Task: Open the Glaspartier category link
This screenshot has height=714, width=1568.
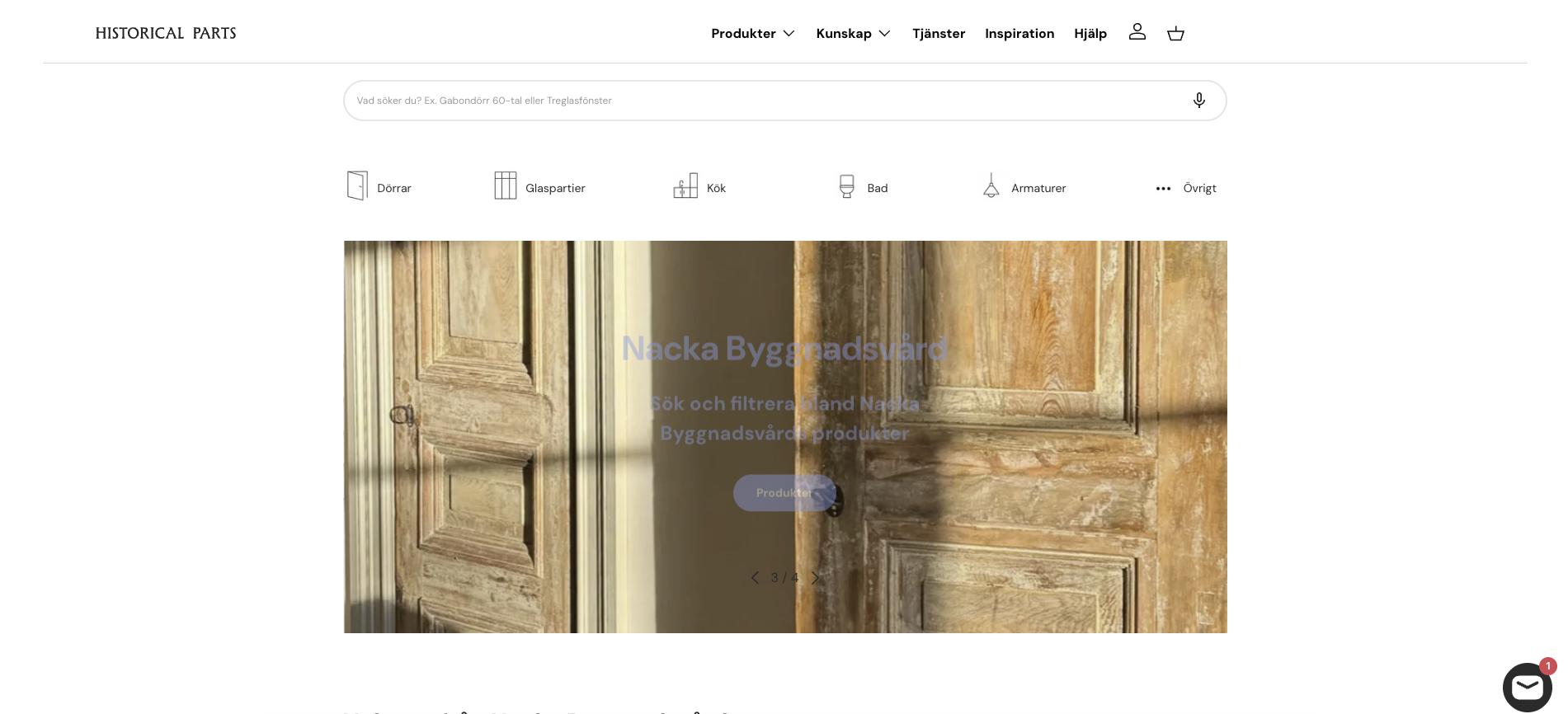Action: click(555, 188)
